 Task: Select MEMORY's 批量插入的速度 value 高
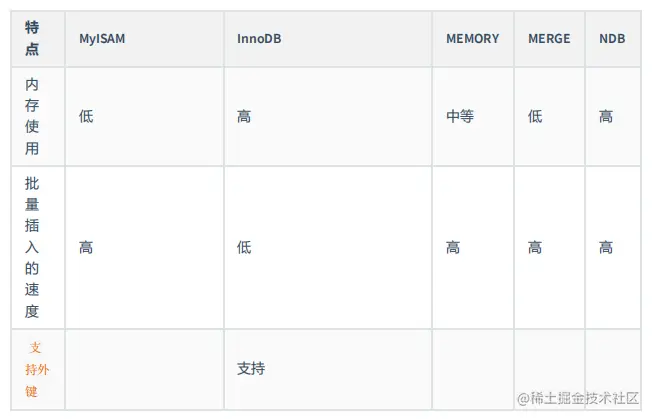click(453, 248)
